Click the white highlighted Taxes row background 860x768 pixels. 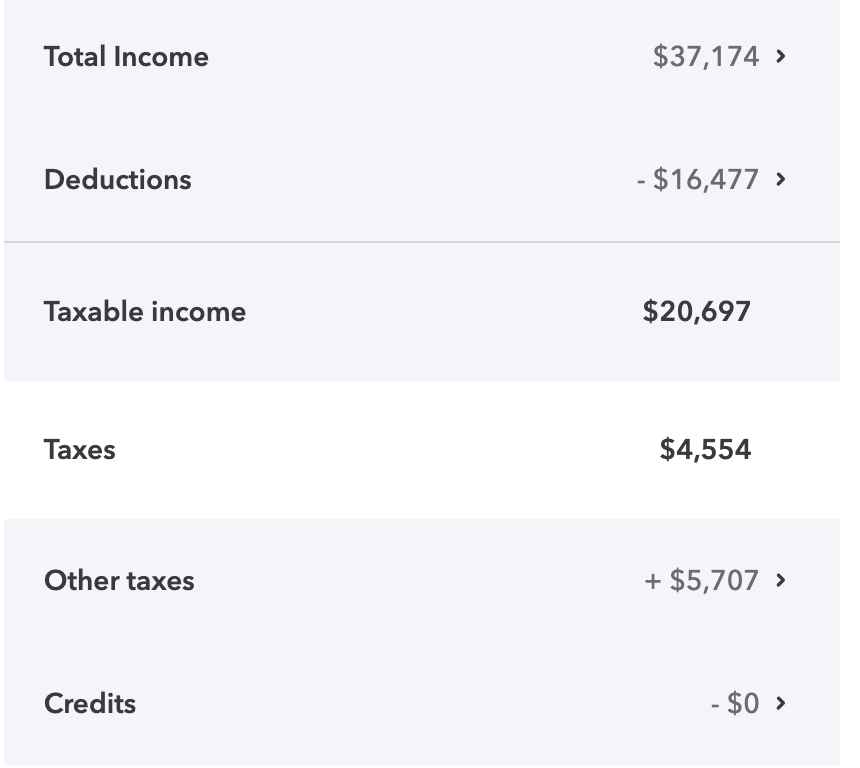pos(422,450)
